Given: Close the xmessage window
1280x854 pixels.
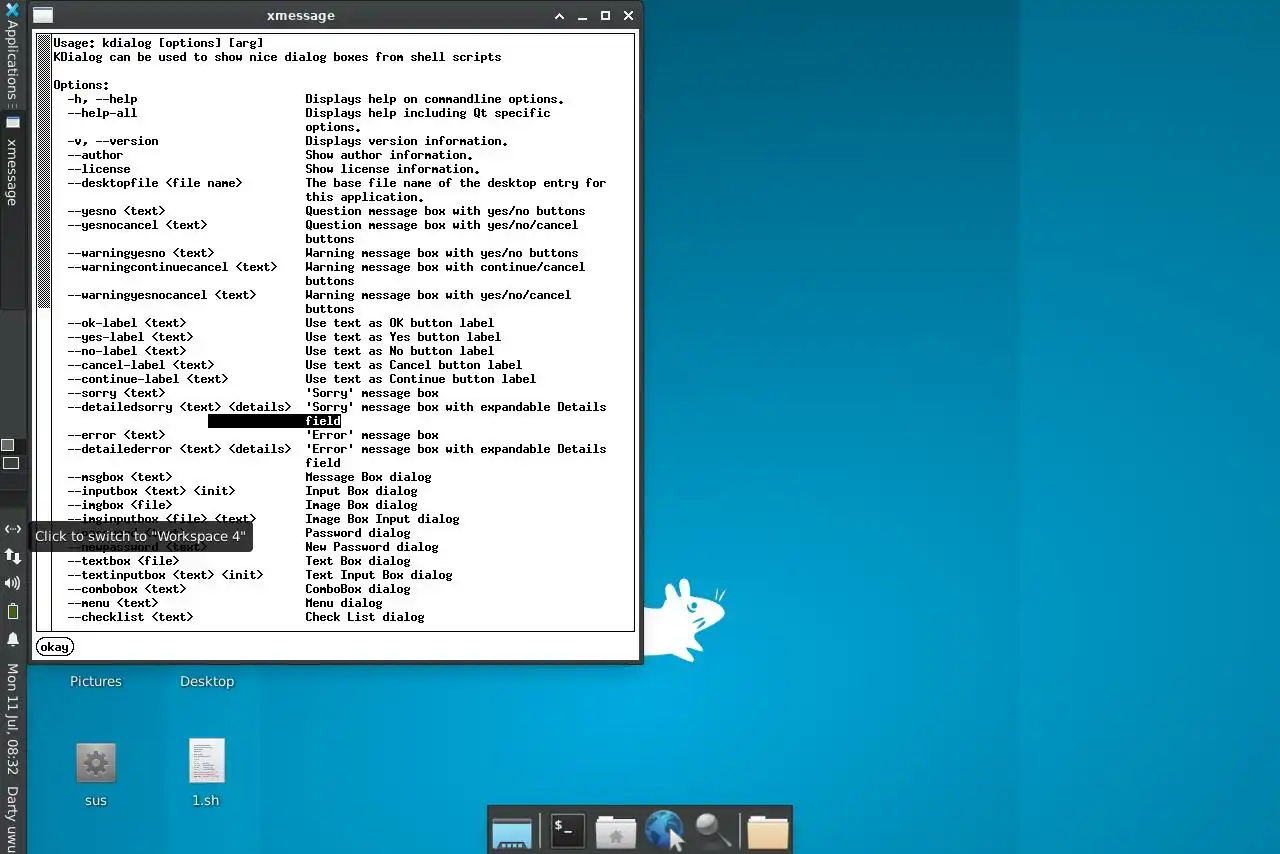Looking at the screenshot, I should [628, 16].
